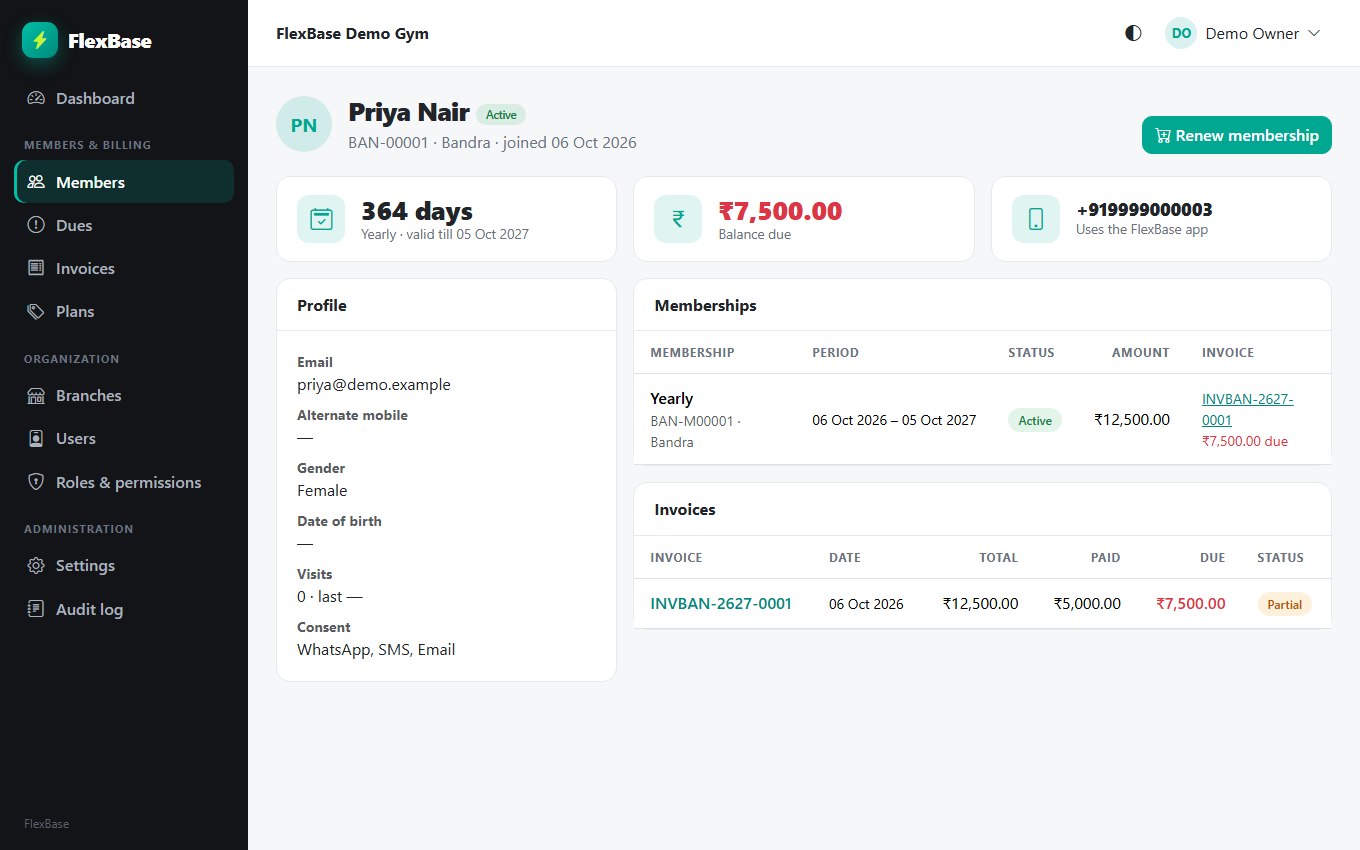Click the Active status badge in Memberships table

(1035, 420)
